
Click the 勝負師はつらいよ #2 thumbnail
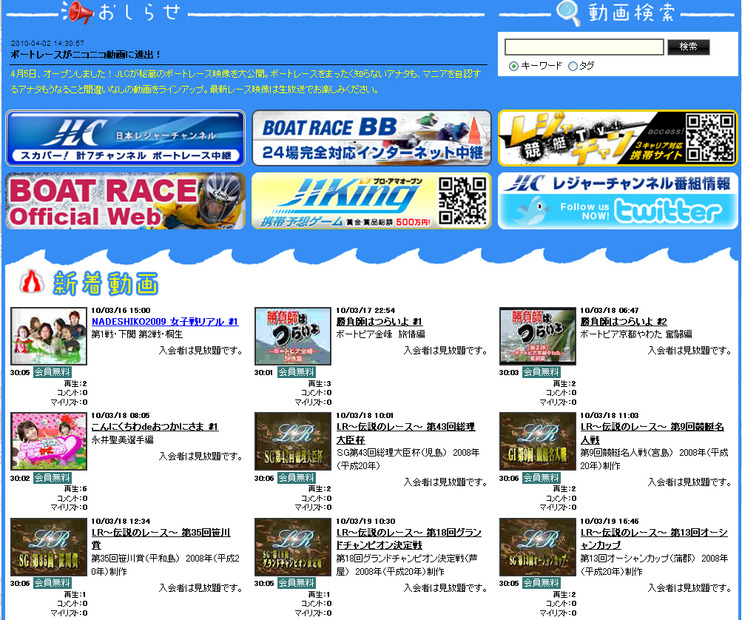(538, 336)
